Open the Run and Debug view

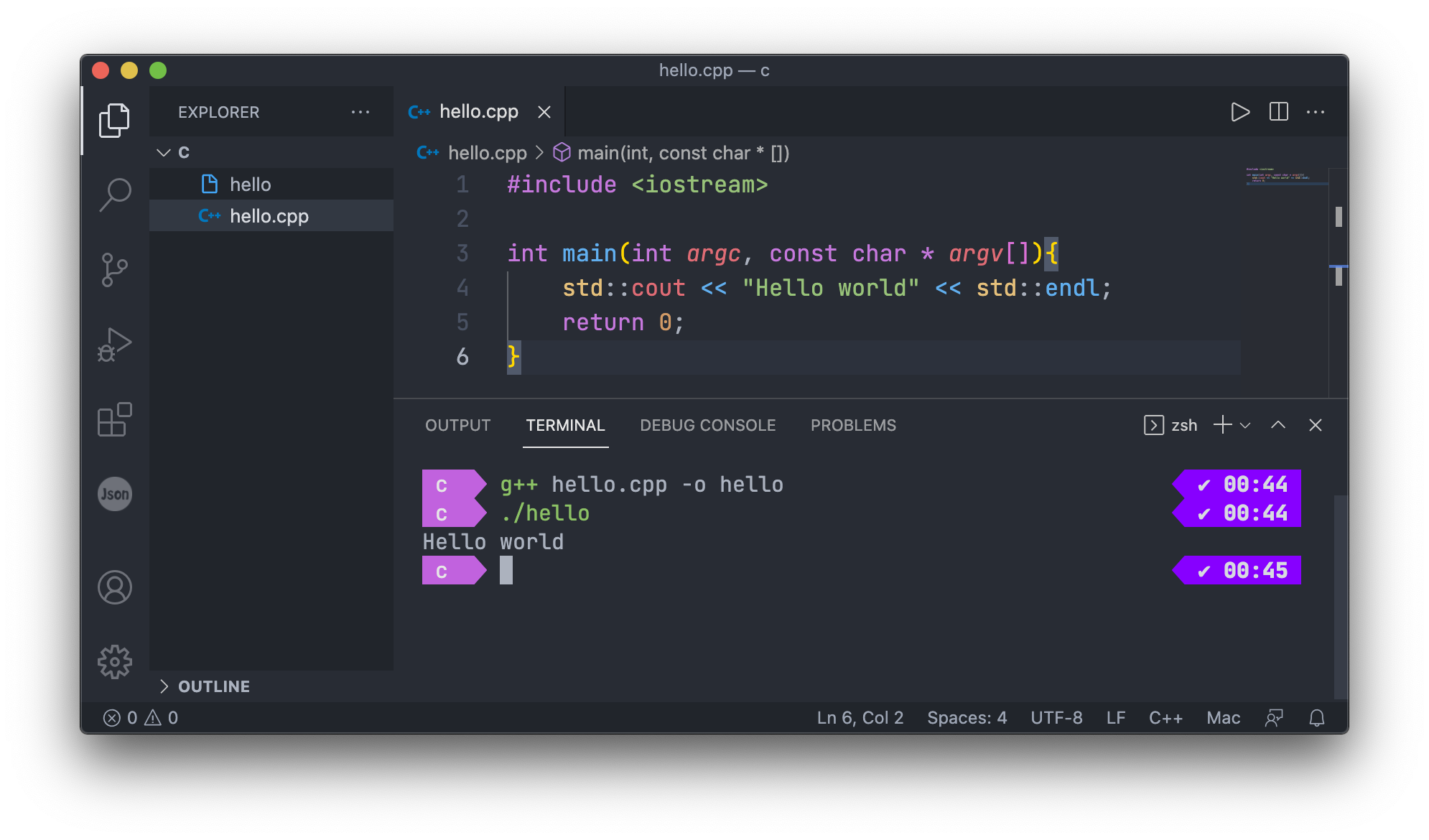pos(115,345)
